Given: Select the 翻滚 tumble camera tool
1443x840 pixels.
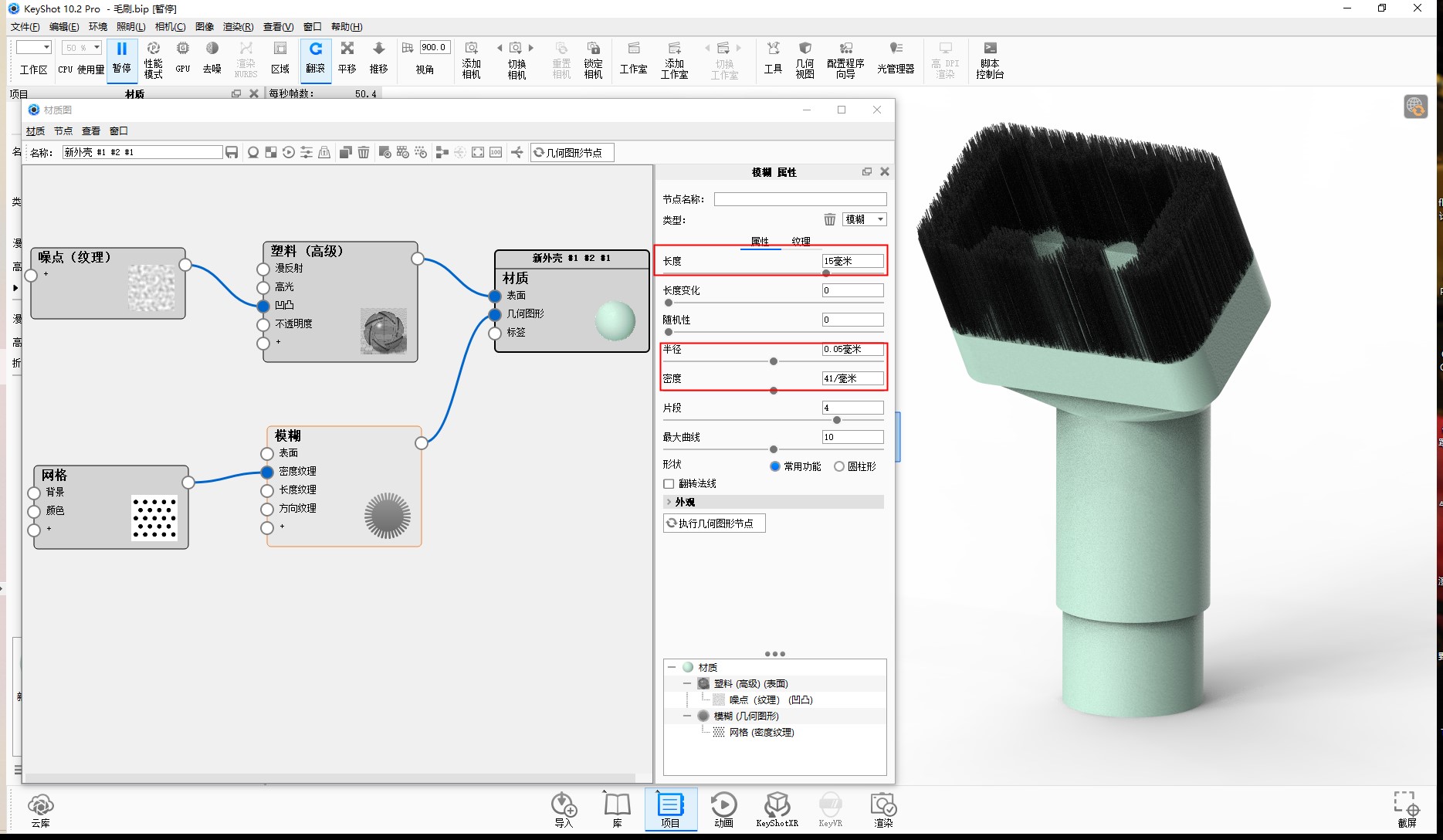Looking at the screenshot, I should pos(315,59).
